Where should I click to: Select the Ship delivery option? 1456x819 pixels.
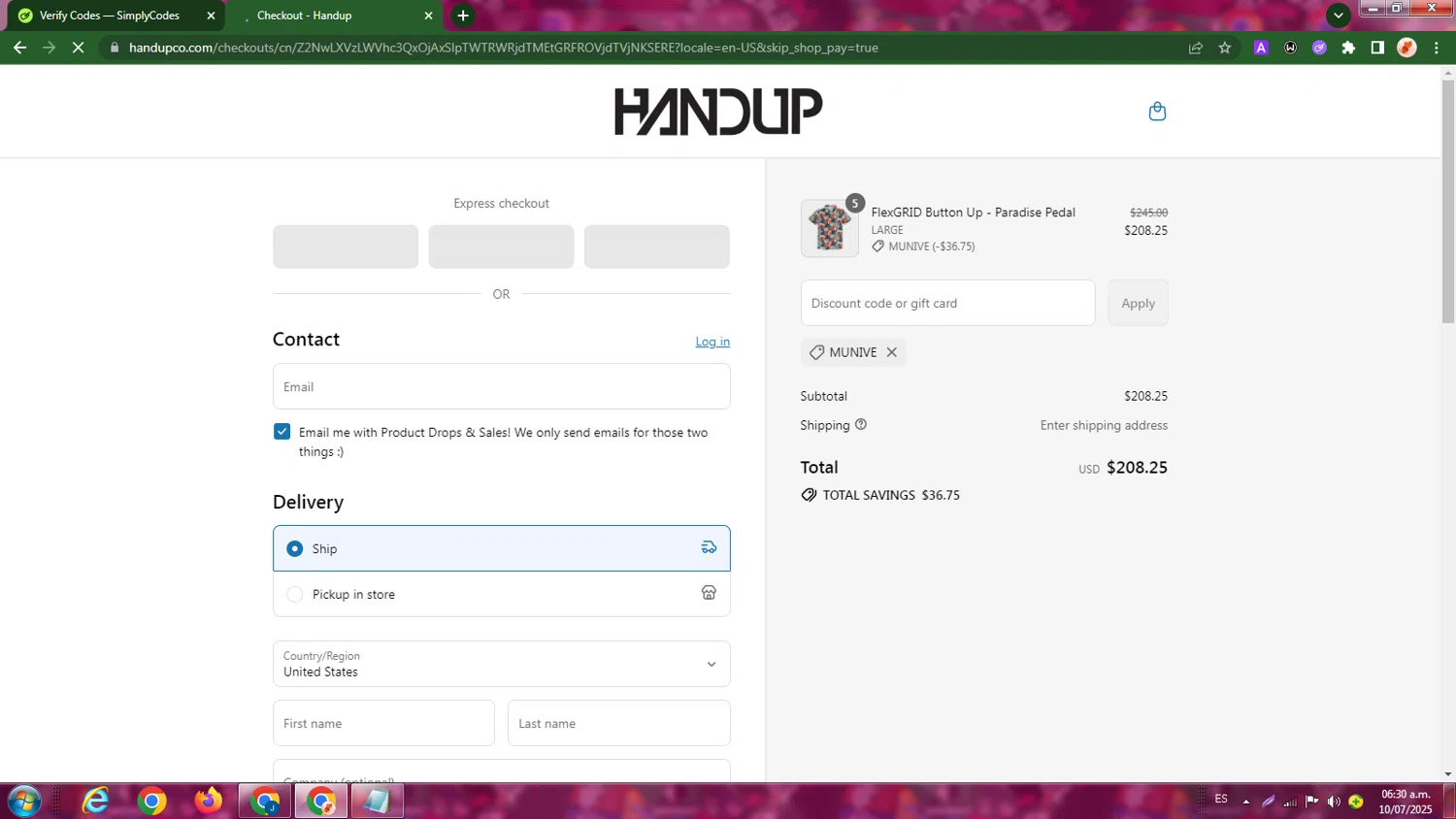coord(501,548)
